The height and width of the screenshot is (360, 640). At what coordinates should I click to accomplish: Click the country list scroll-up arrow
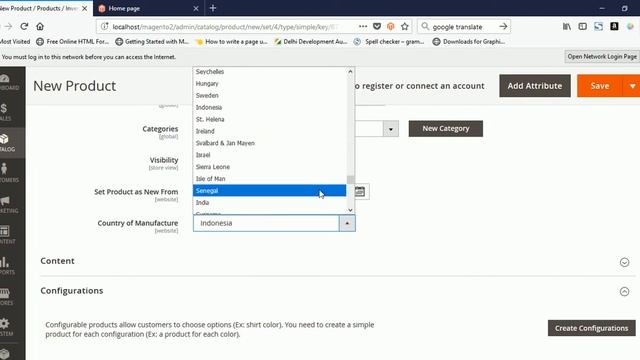coord(350,71)
